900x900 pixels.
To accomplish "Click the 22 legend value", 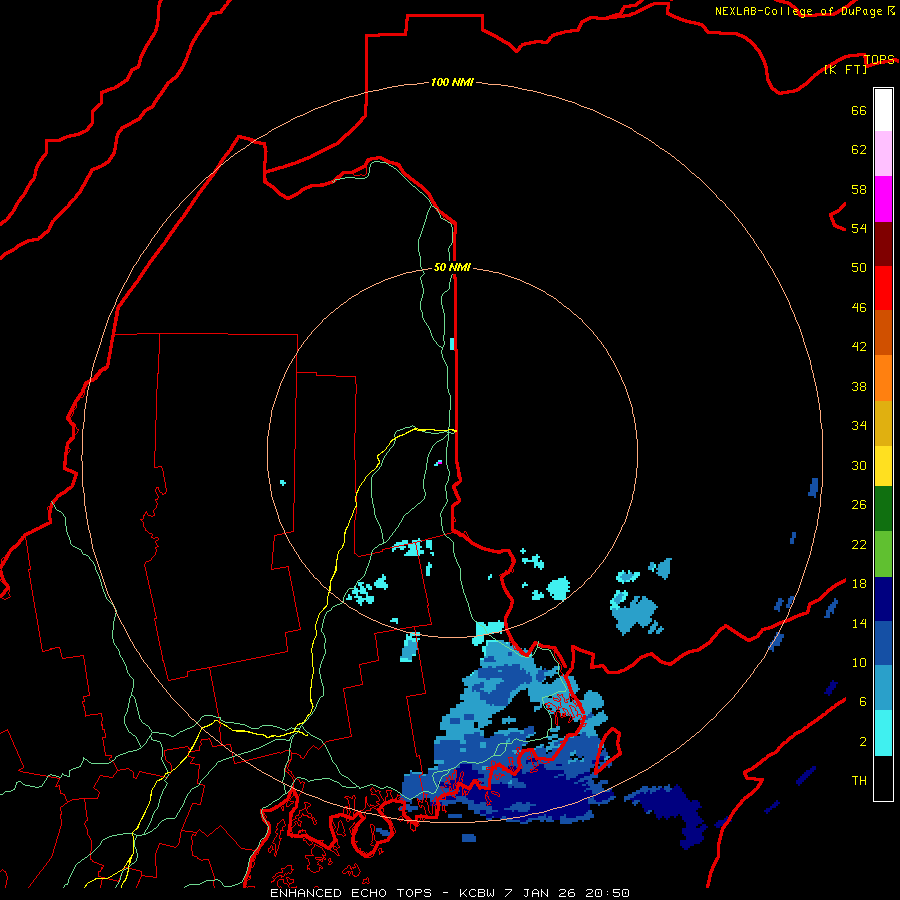I will point(859,544).
